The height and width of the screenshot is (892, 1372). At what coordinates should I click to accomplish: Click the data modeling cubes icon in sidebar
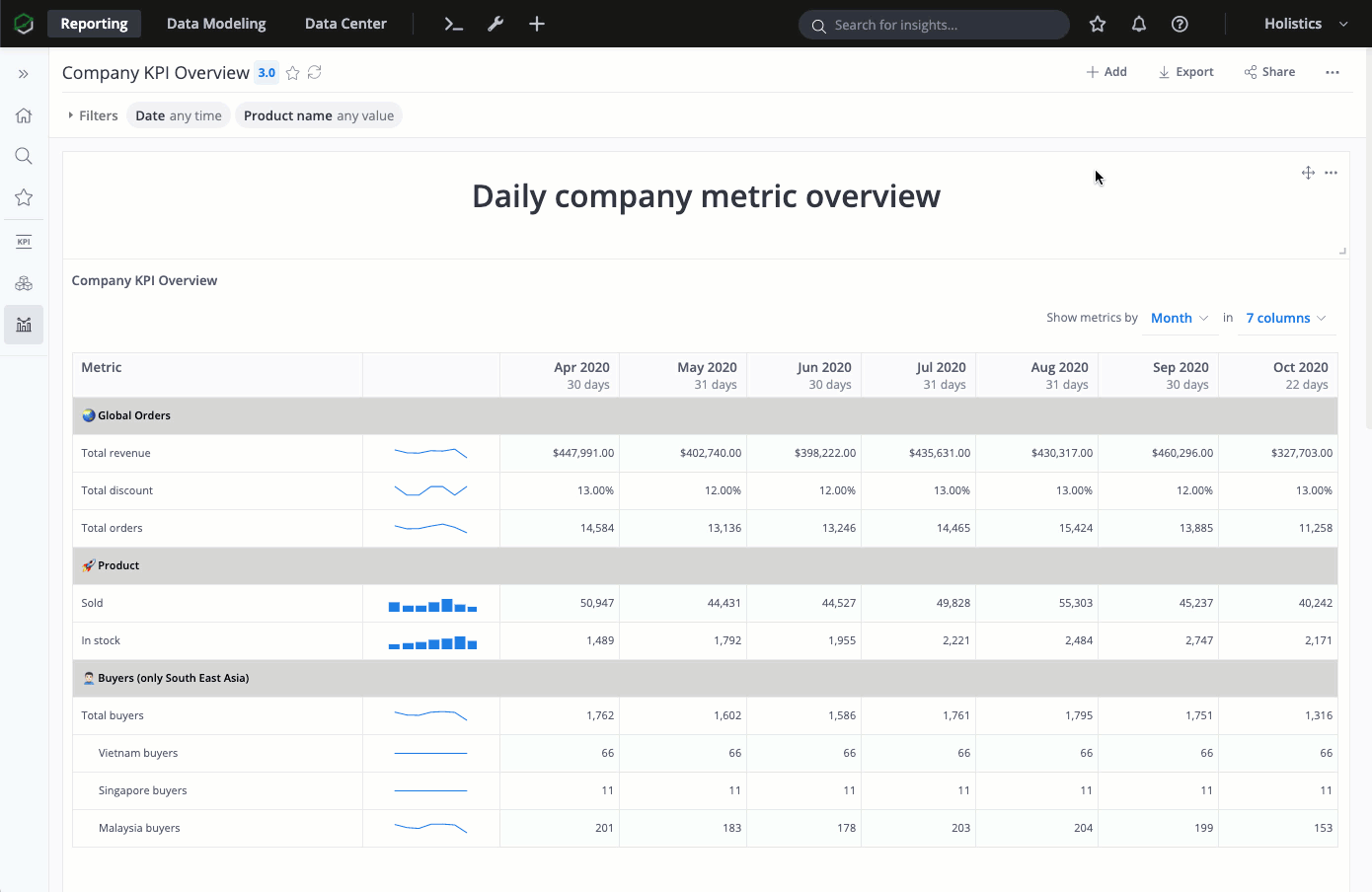pos(23,283)
